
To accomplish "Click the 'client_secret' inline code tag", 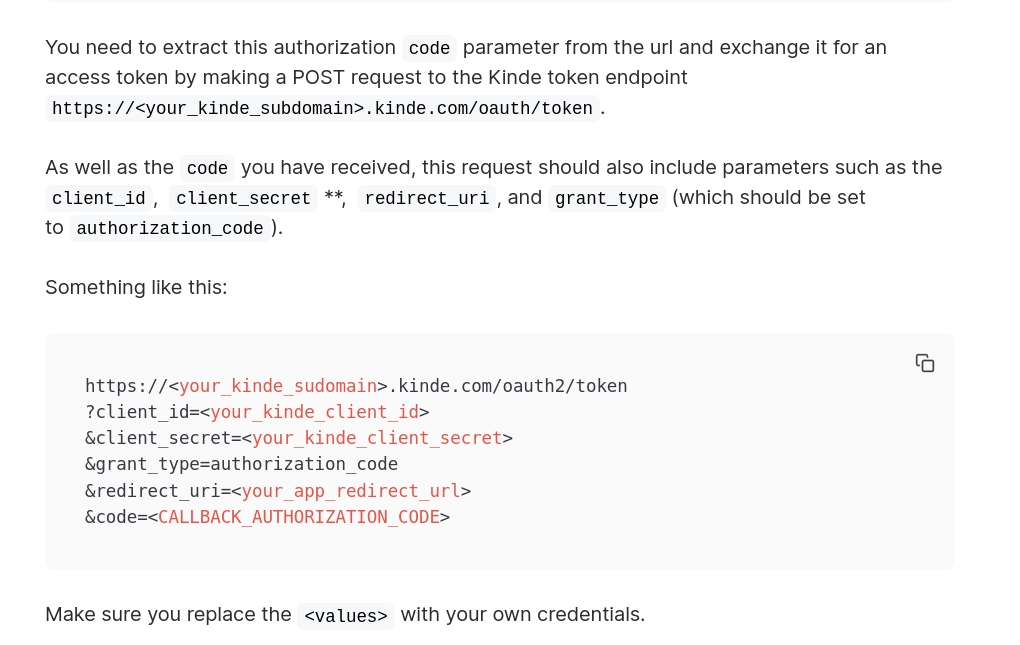I will coord(243,198).
